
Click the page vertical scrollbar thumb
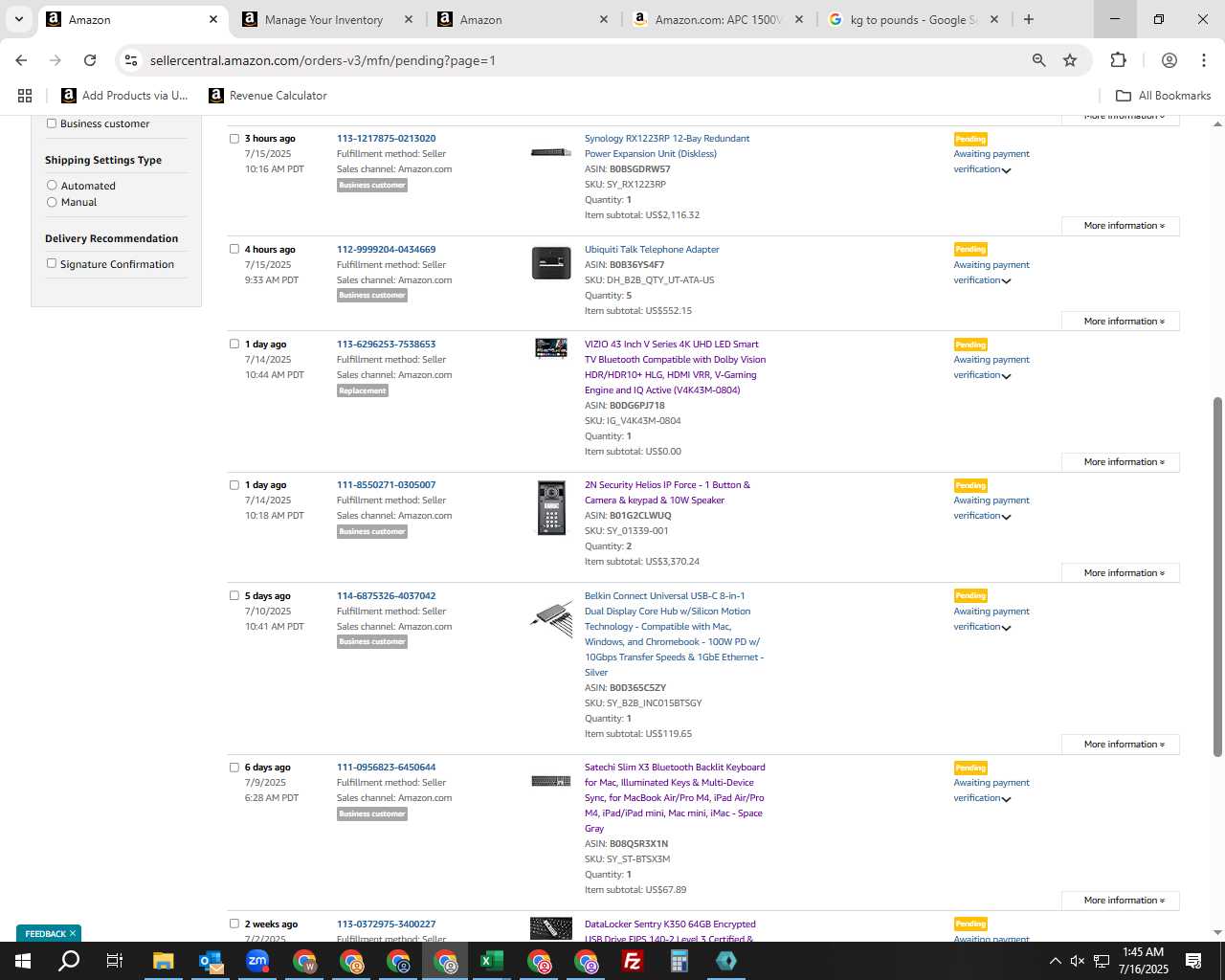(1217, 576)
